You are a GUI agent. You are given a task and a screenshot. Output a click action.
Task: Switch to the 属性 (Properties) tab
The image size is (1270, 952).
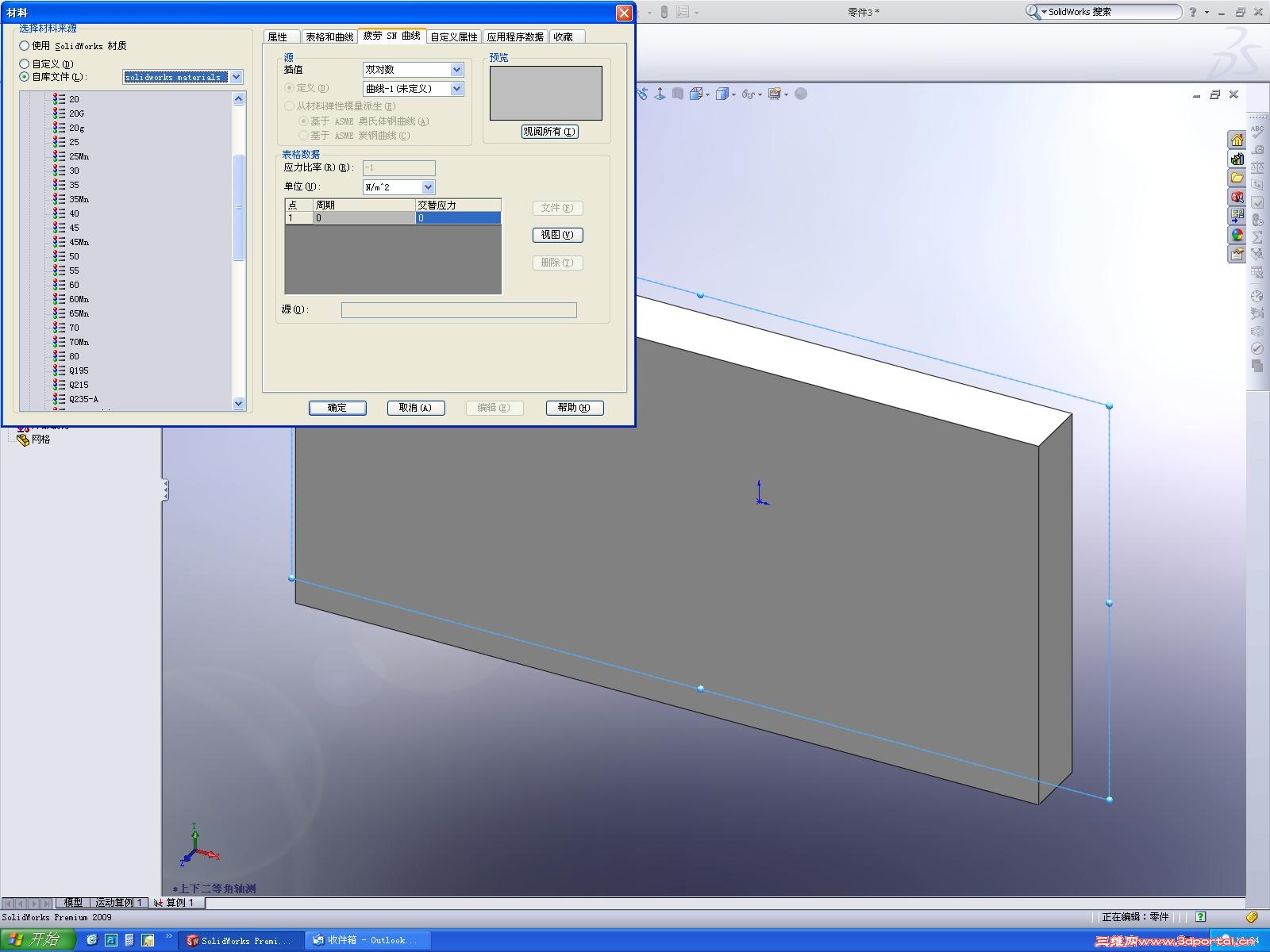point(281,36)
